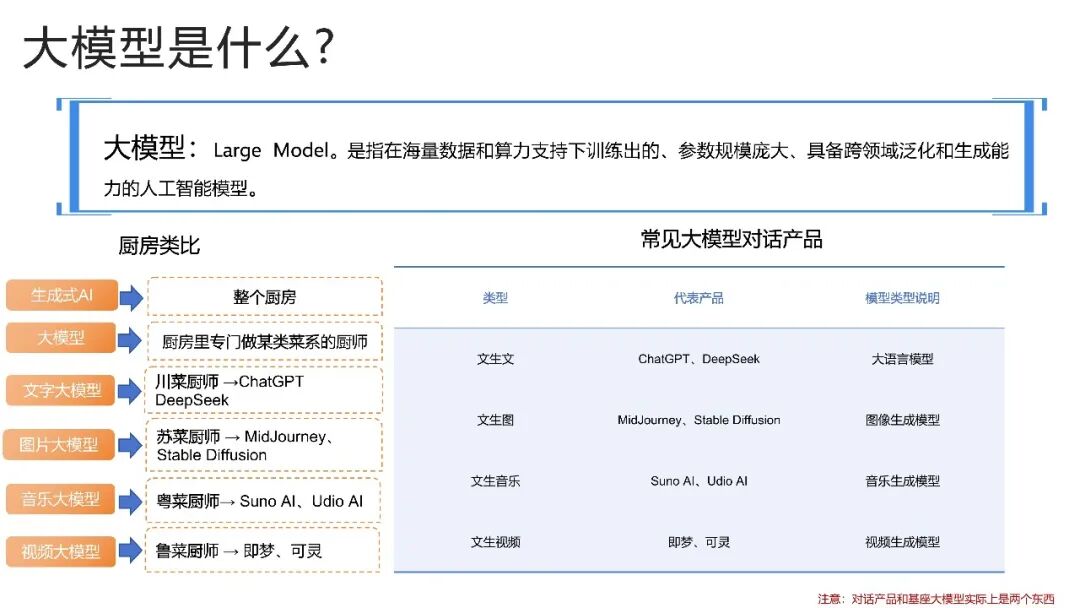1080x608 pixels.
Task: Select the 图片大模型 orange label
Action: tap(59, 444)
